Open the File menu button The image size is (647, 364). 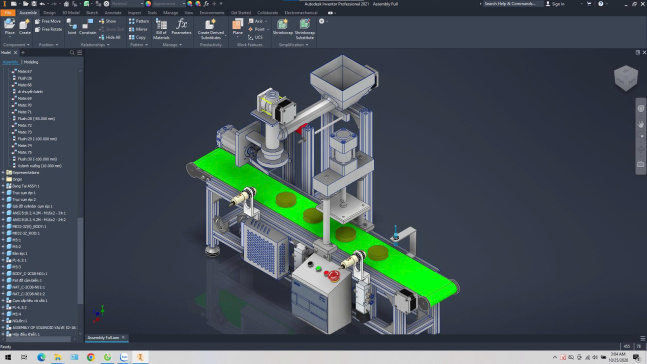click(x=8, y=13)
